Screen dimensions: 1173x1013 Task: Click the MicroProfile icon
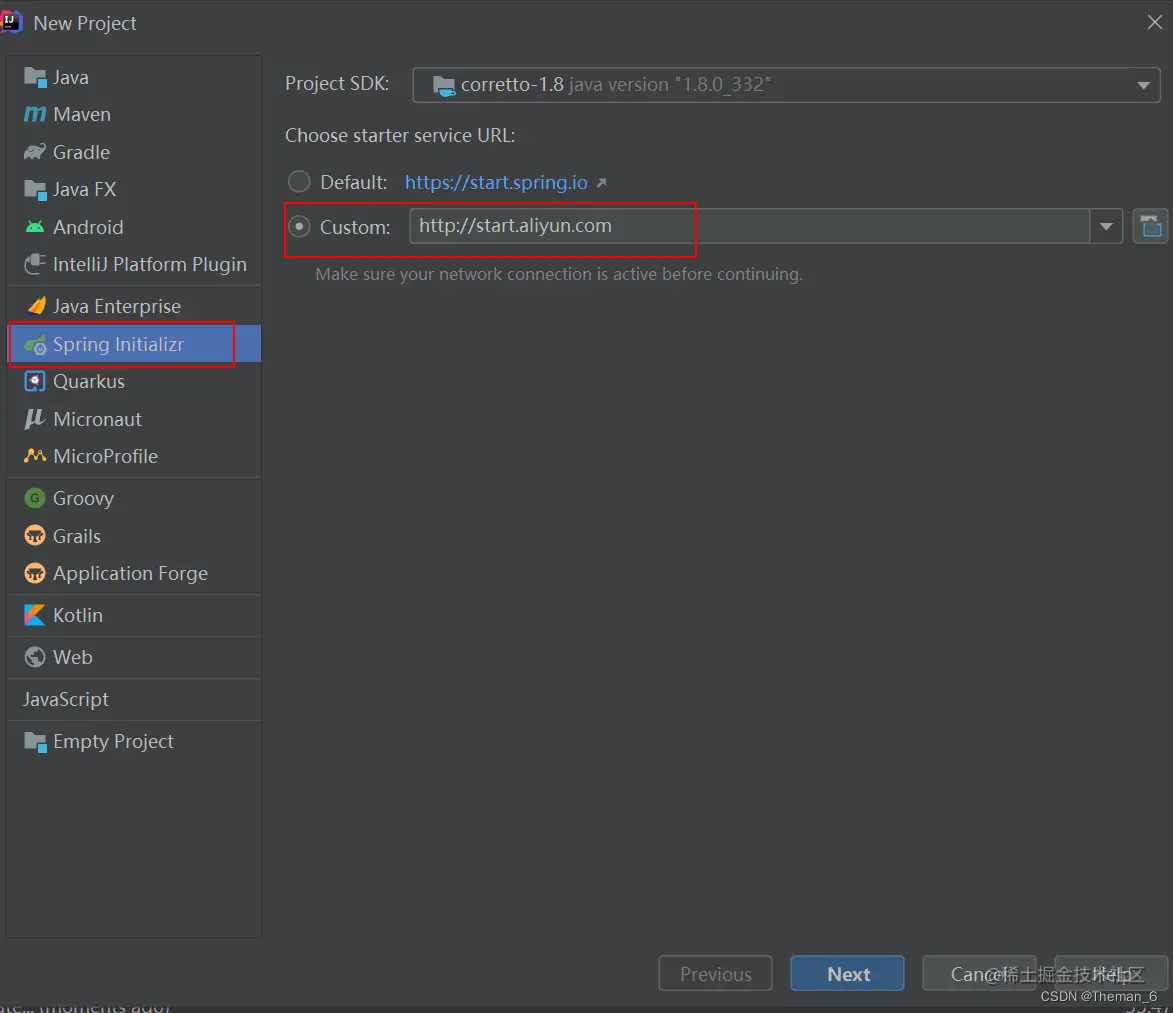[35, 456]
